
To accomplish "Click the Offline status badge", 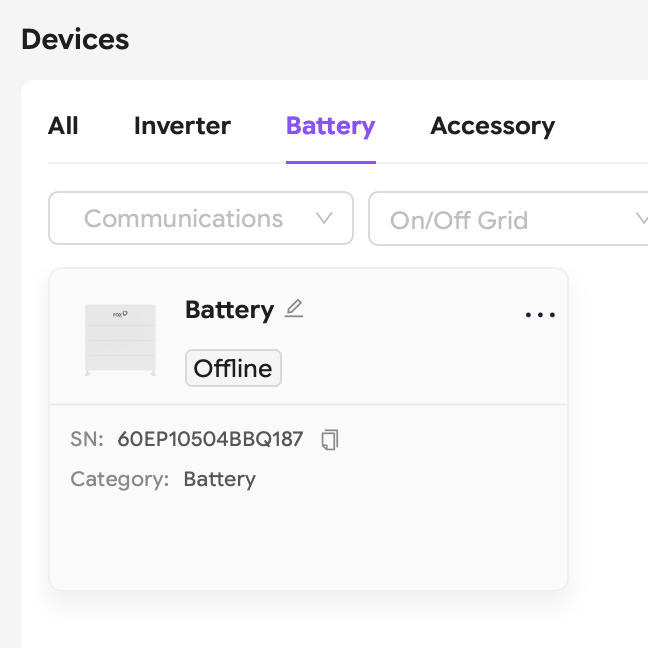I will 233,368.
